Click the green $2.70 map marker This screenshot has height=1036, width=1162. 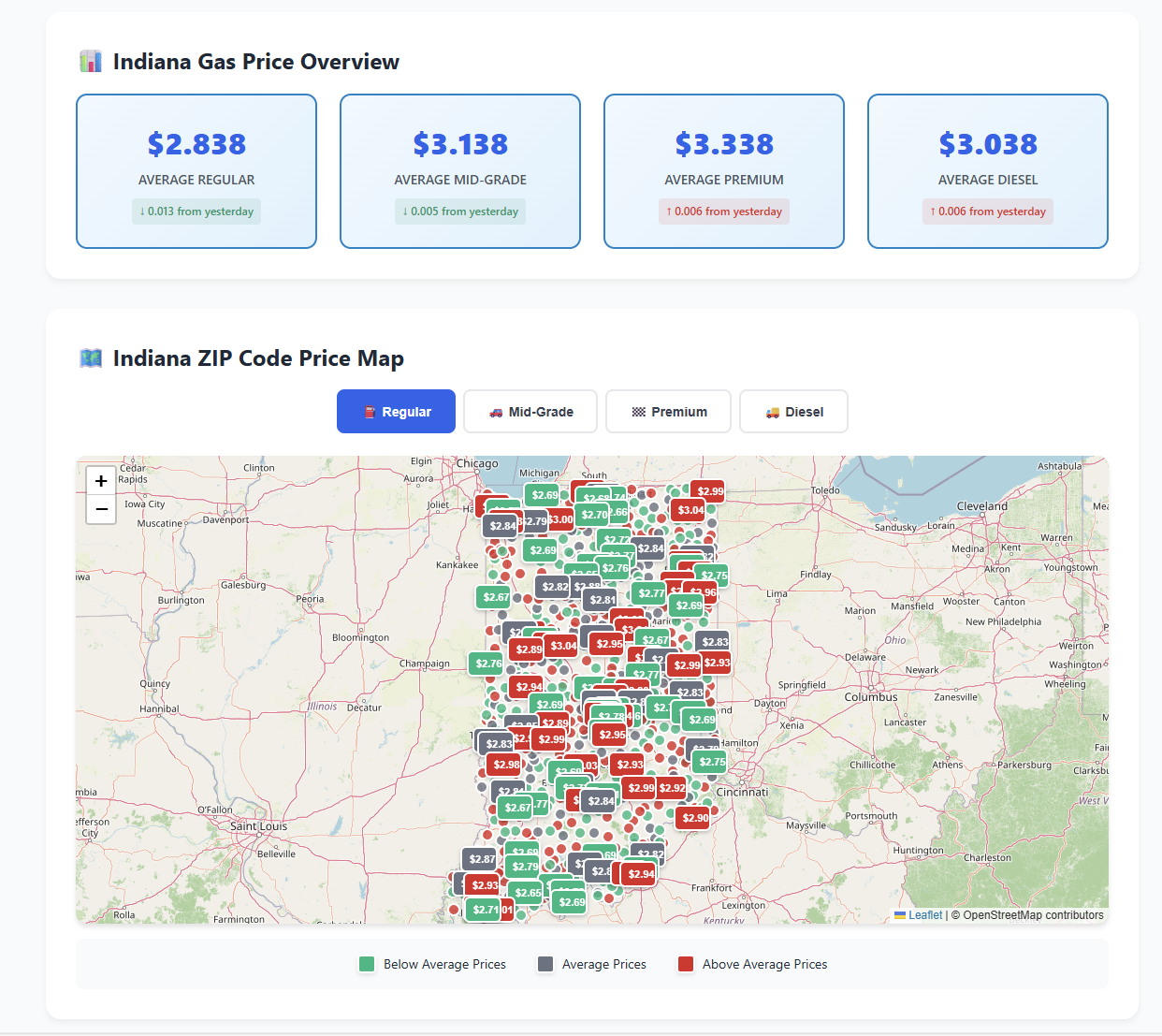pyautogui.click(x=593, y=515)
